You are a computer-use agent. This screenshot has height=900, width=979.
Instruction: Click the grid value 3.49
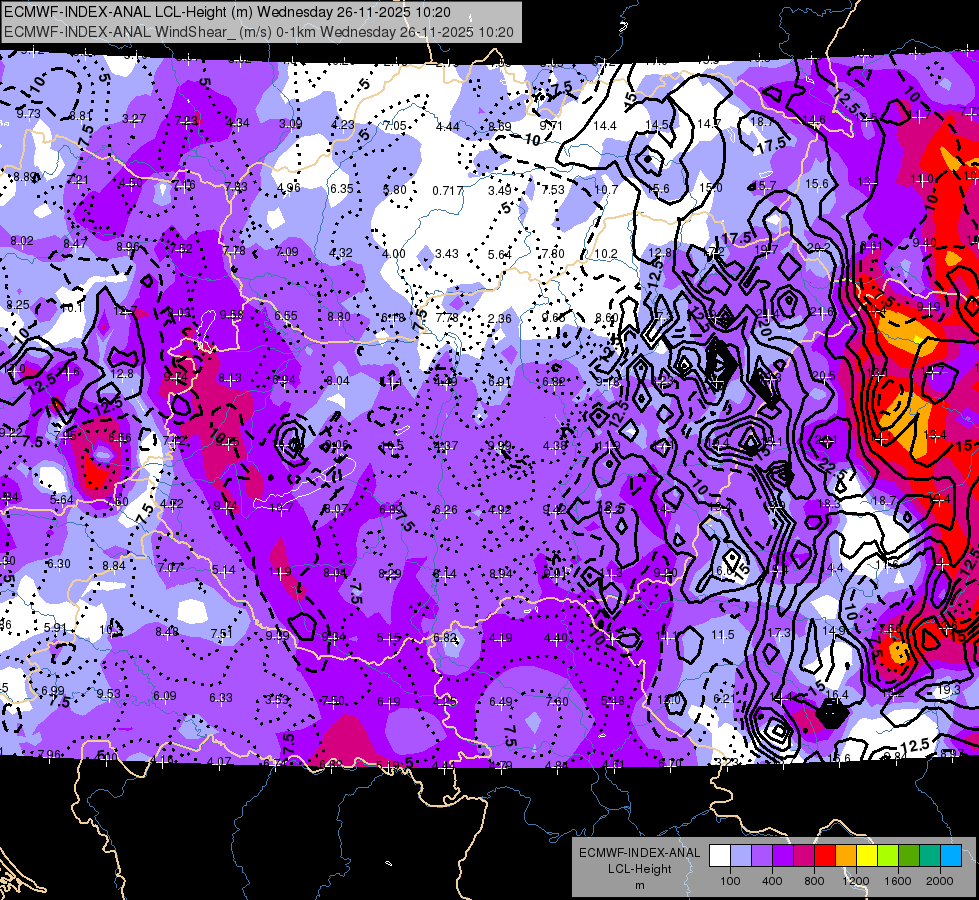499,190
